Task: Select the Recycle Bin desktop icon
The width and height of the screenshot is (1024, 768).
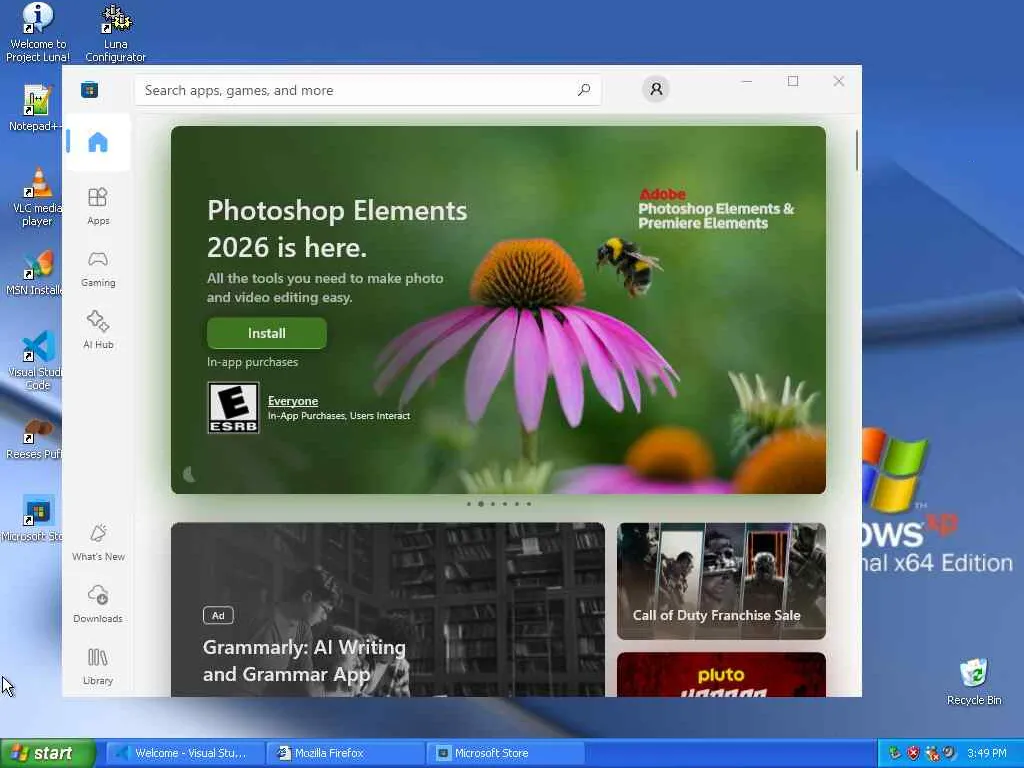Action: tap(974, 681)
